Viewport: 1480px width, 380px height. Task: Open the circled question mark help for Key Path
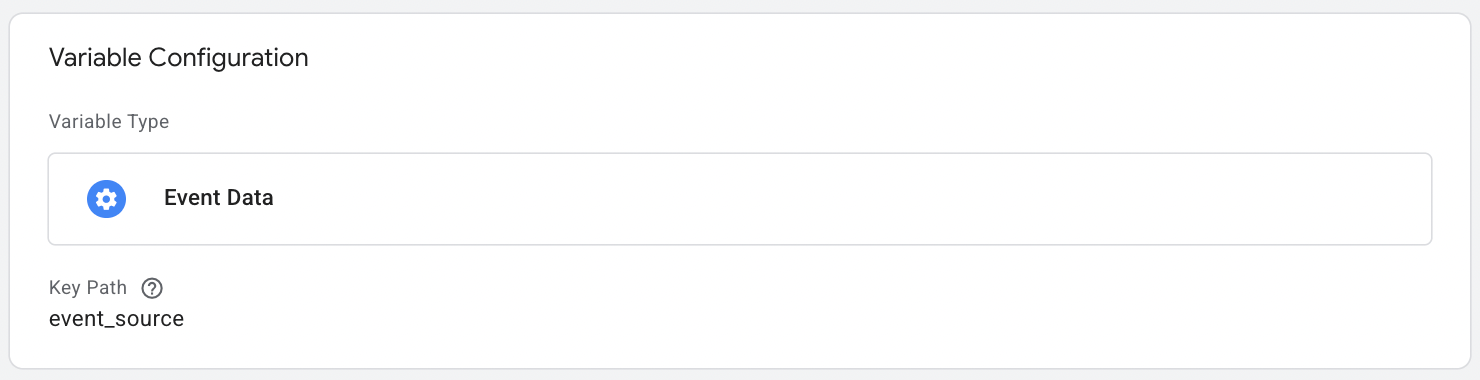pos(152,288)
